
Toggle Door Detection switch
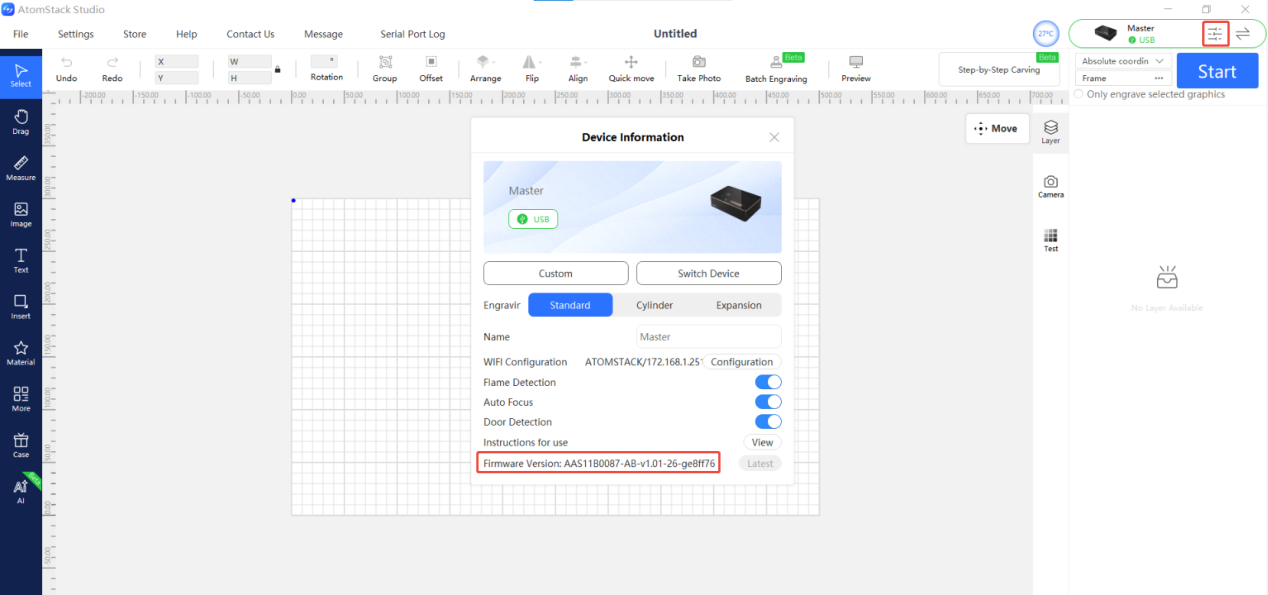pyautogui.click(x=768, y=422)
